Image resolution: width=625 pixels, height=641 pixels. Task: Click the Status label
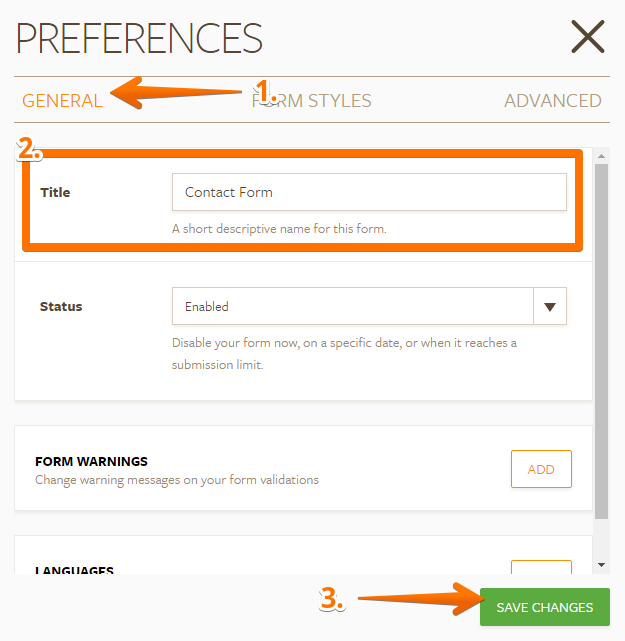click(x=60, y=306)
